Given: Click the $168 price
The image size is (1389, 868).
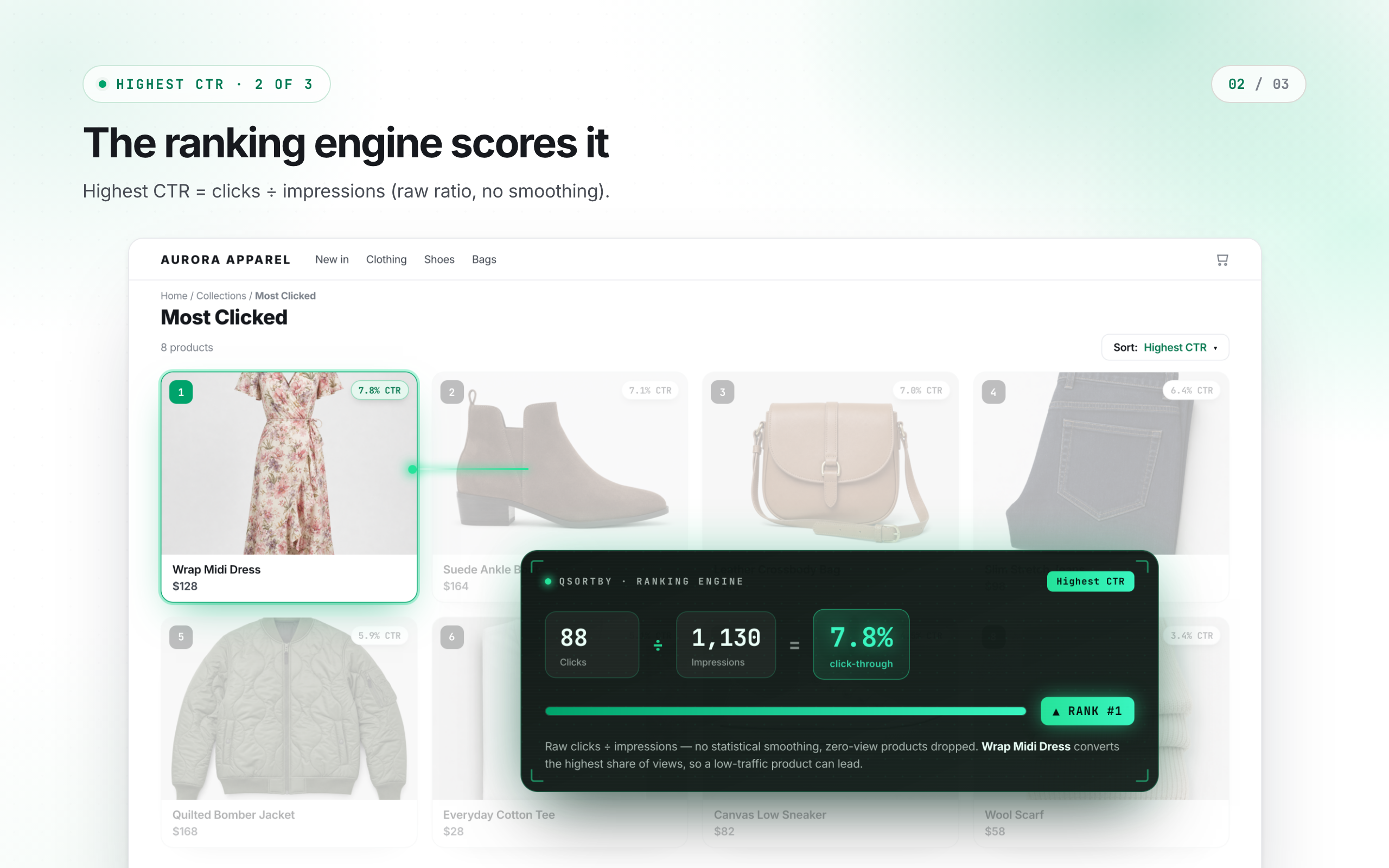Looking at the screenshot, I should click(185, 831).
